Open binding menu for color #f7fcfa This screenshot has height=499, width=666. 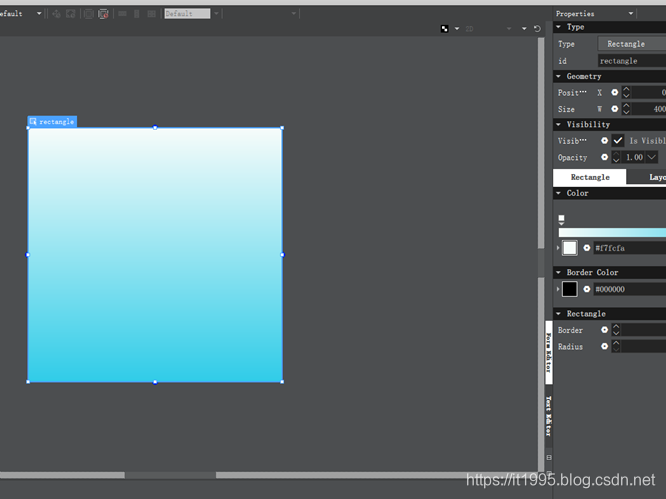click(x=587, y=248)
